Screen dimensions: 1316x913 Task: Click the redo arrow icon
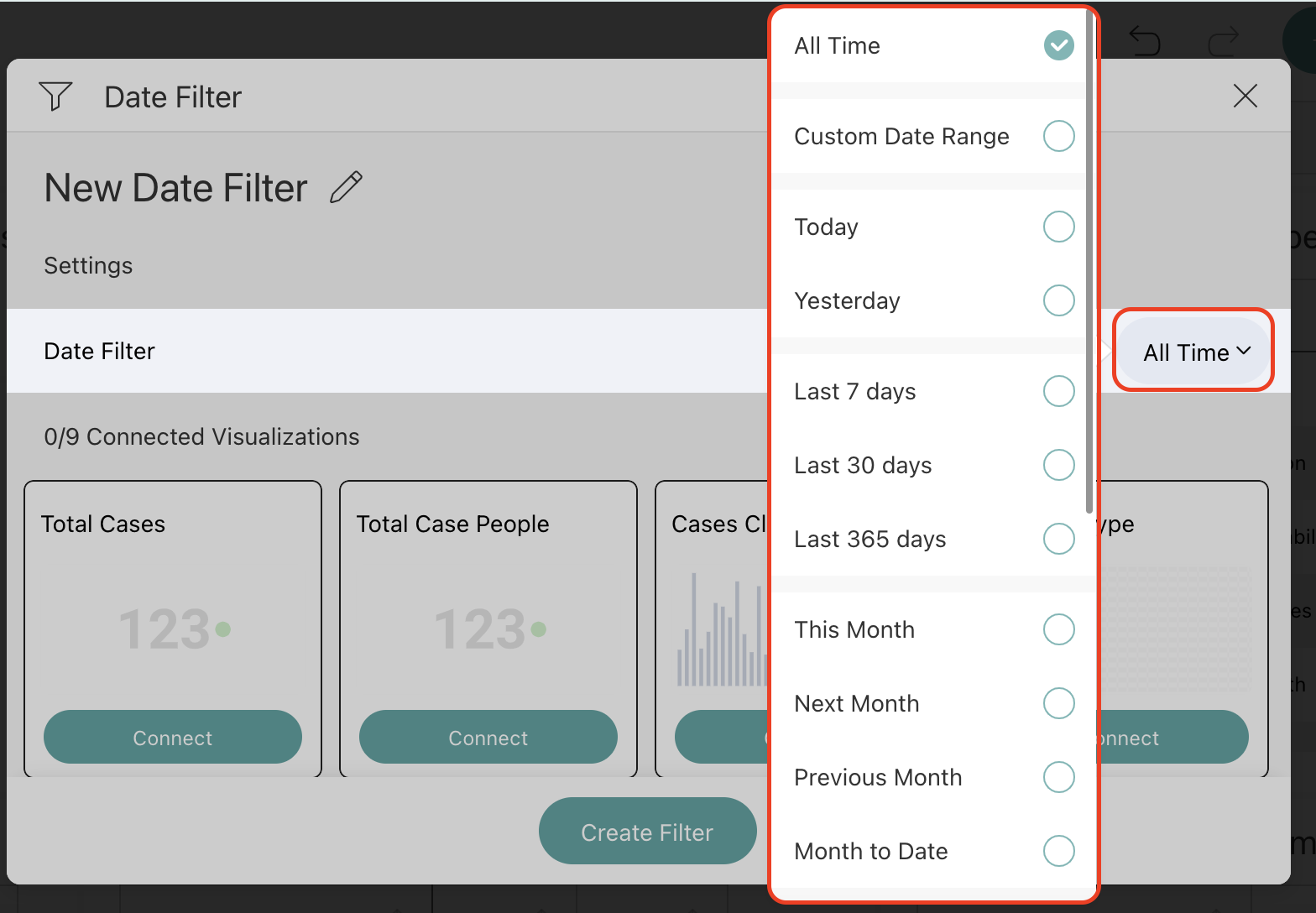tap(1223, 40)
